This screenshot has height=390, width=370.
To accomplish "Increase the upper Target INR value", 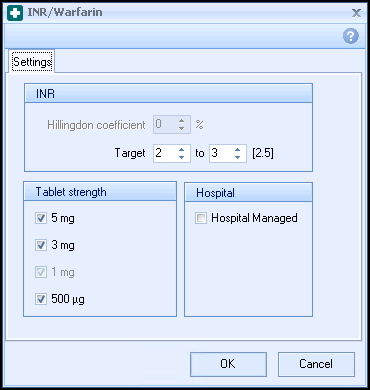I will (237, 150).
